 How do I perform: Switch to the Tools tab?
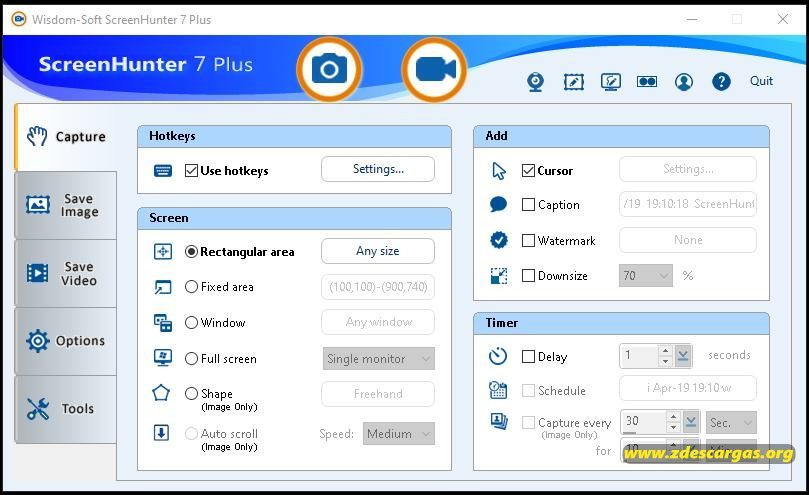[66, 409]
